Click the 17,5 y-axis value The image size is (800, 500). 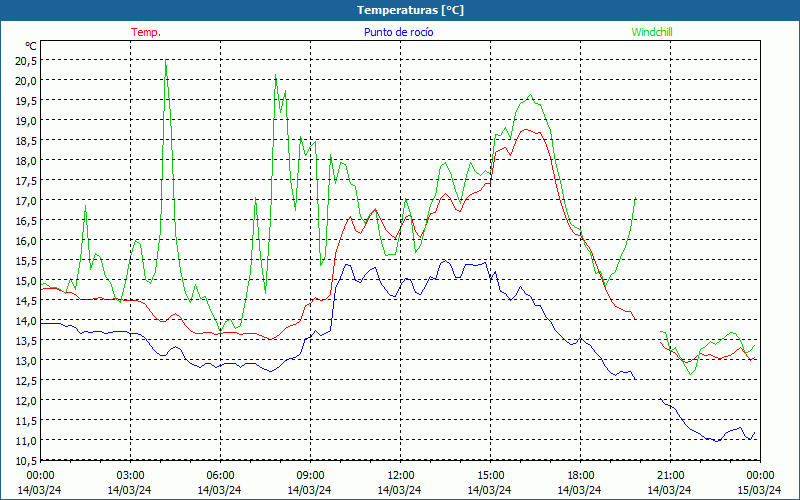(27, 181)
